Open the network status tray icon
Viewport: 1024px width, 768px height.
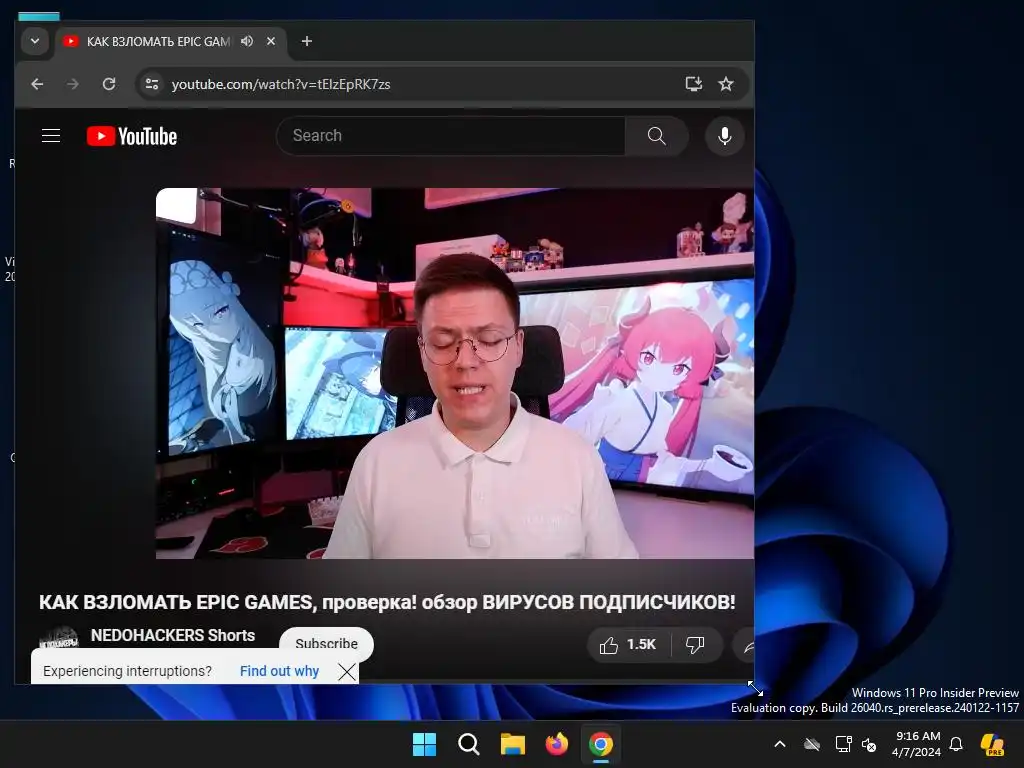pyautogui.click(x=843, y=744)
